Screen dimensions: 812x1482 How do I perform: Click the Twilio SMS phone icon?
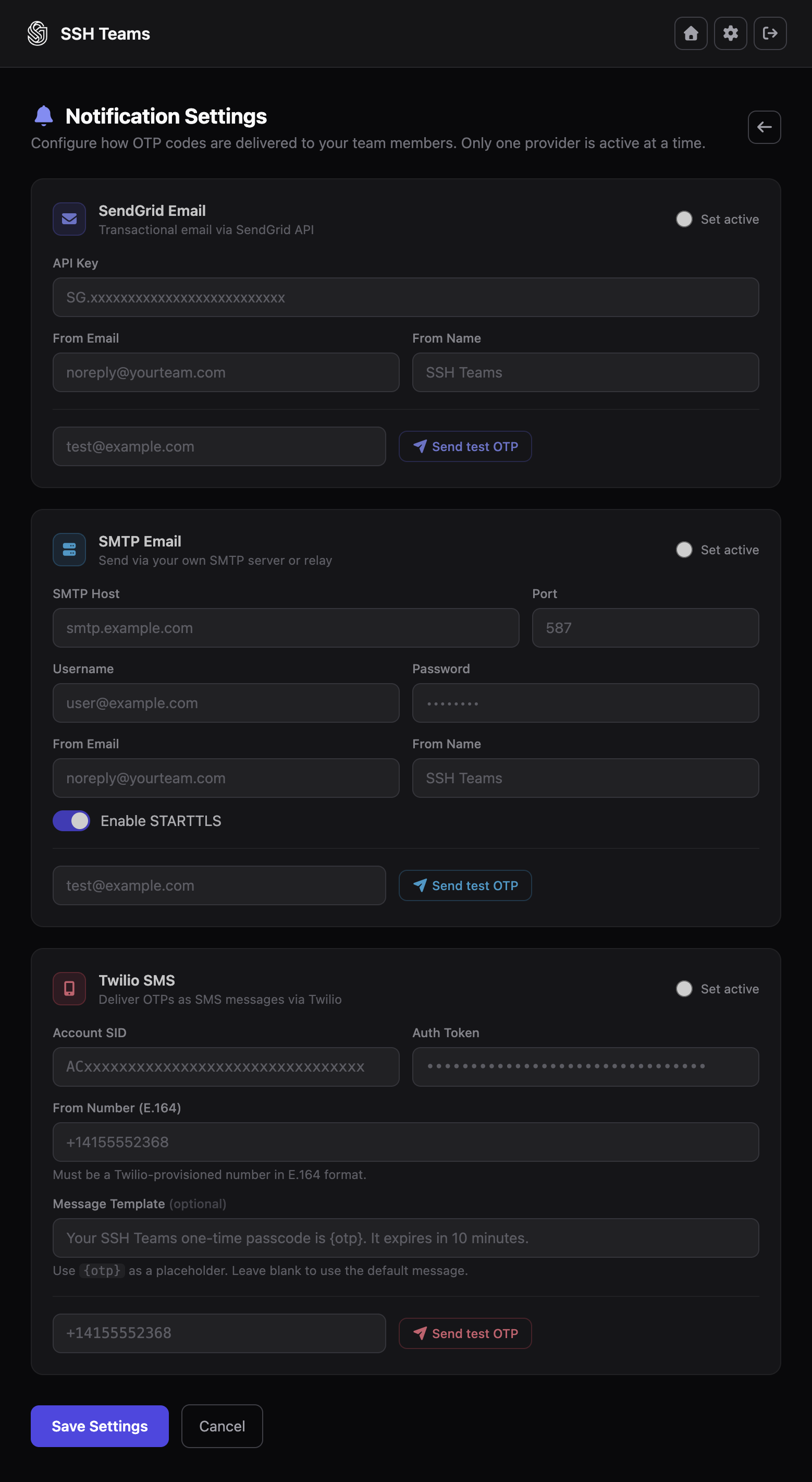[70, 989]
